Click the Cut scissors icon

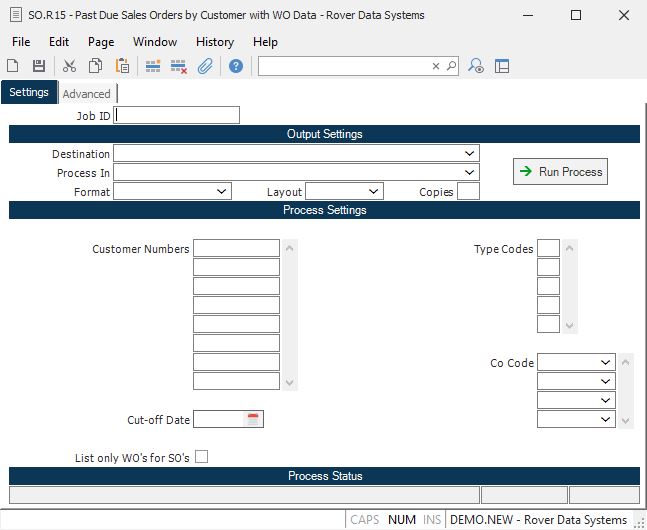coord(69,66)
